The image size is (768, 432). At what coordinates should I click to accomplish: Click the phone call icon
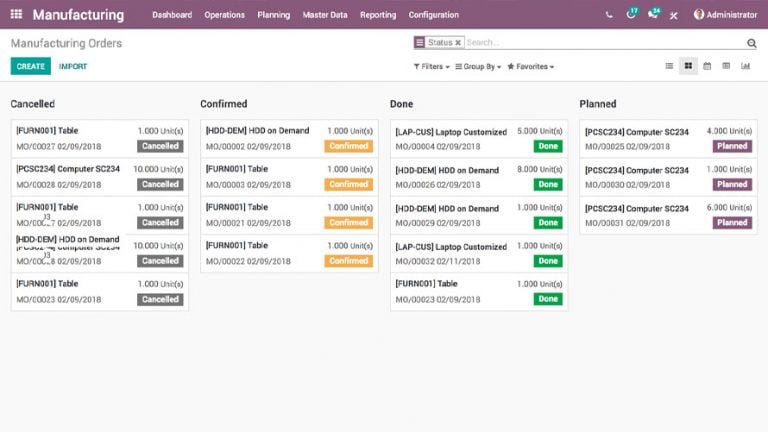(609, 15)
